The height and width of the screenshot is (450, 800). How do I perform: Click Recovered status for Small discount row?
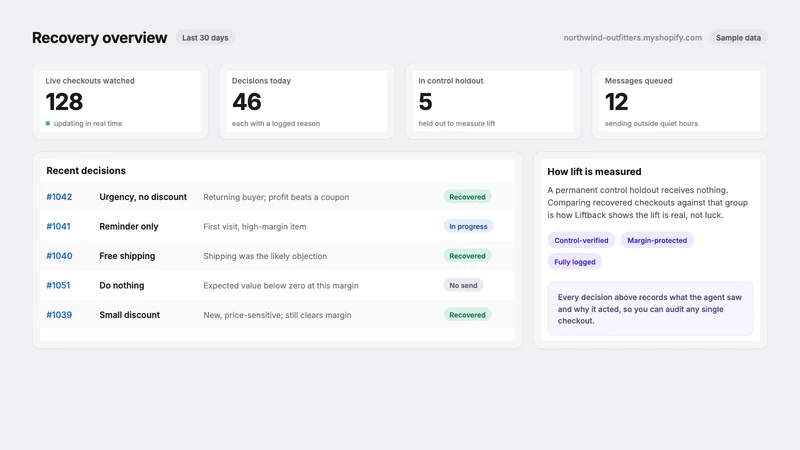point(467,315)
